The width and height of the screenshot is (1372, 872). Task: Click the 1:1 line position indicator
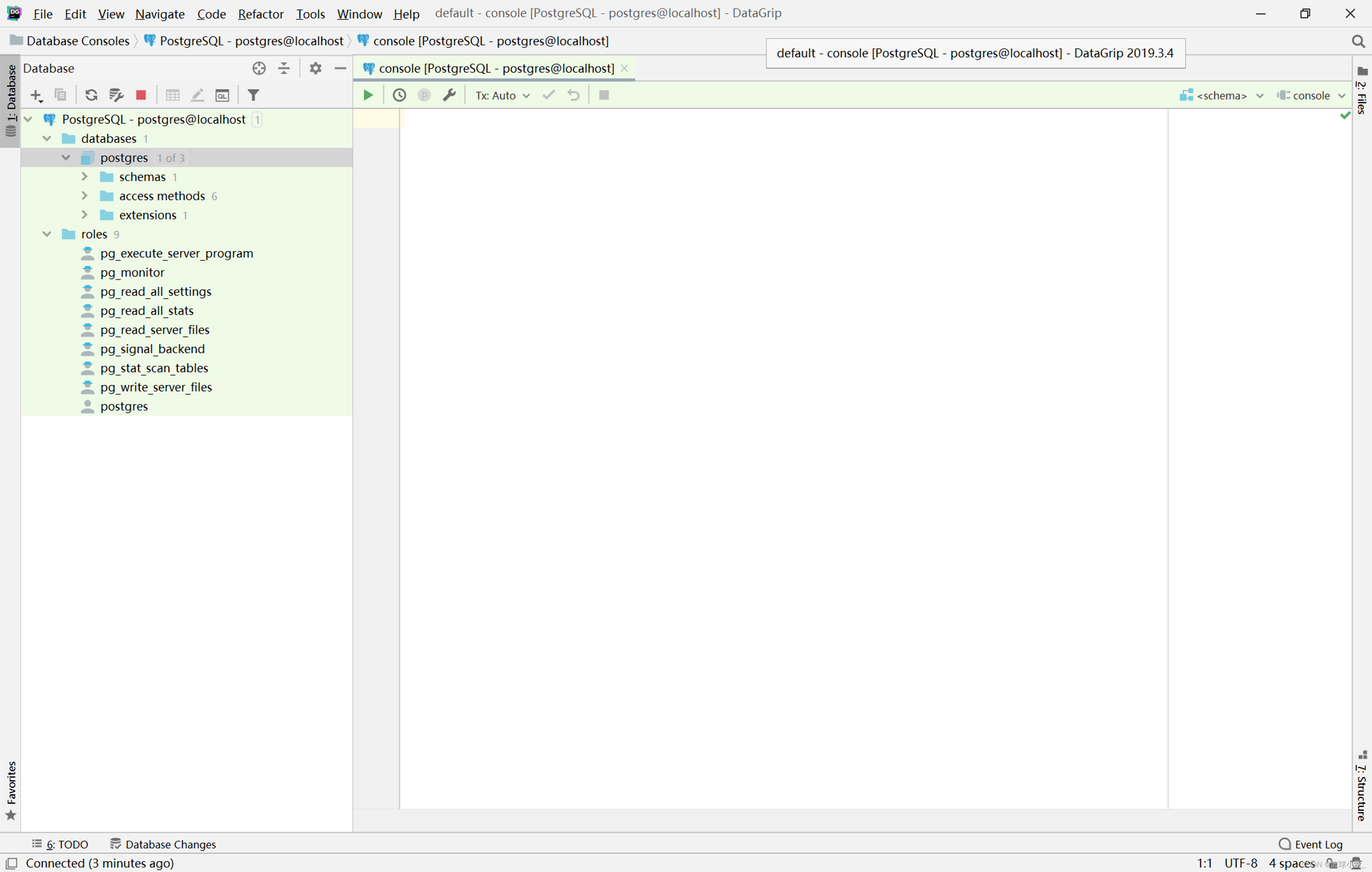1204,863
